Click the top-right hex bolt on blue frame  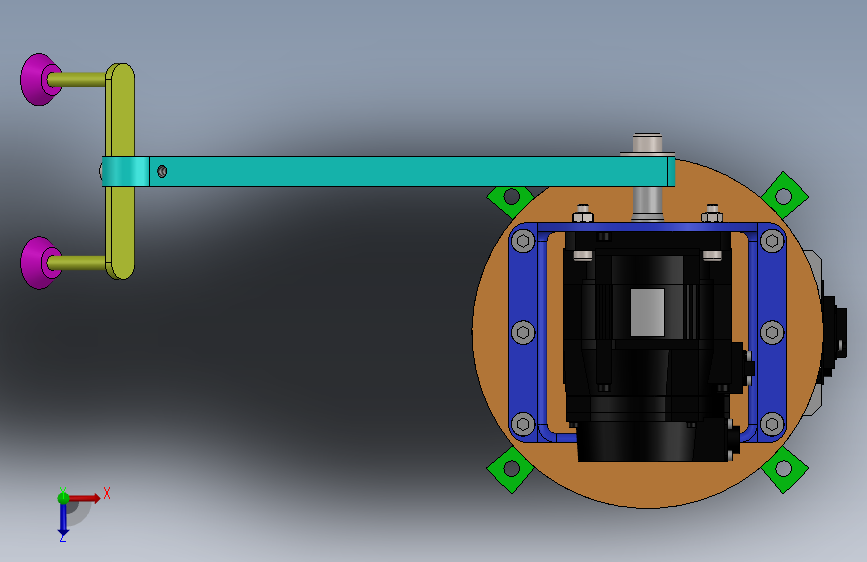coord(772,241)
